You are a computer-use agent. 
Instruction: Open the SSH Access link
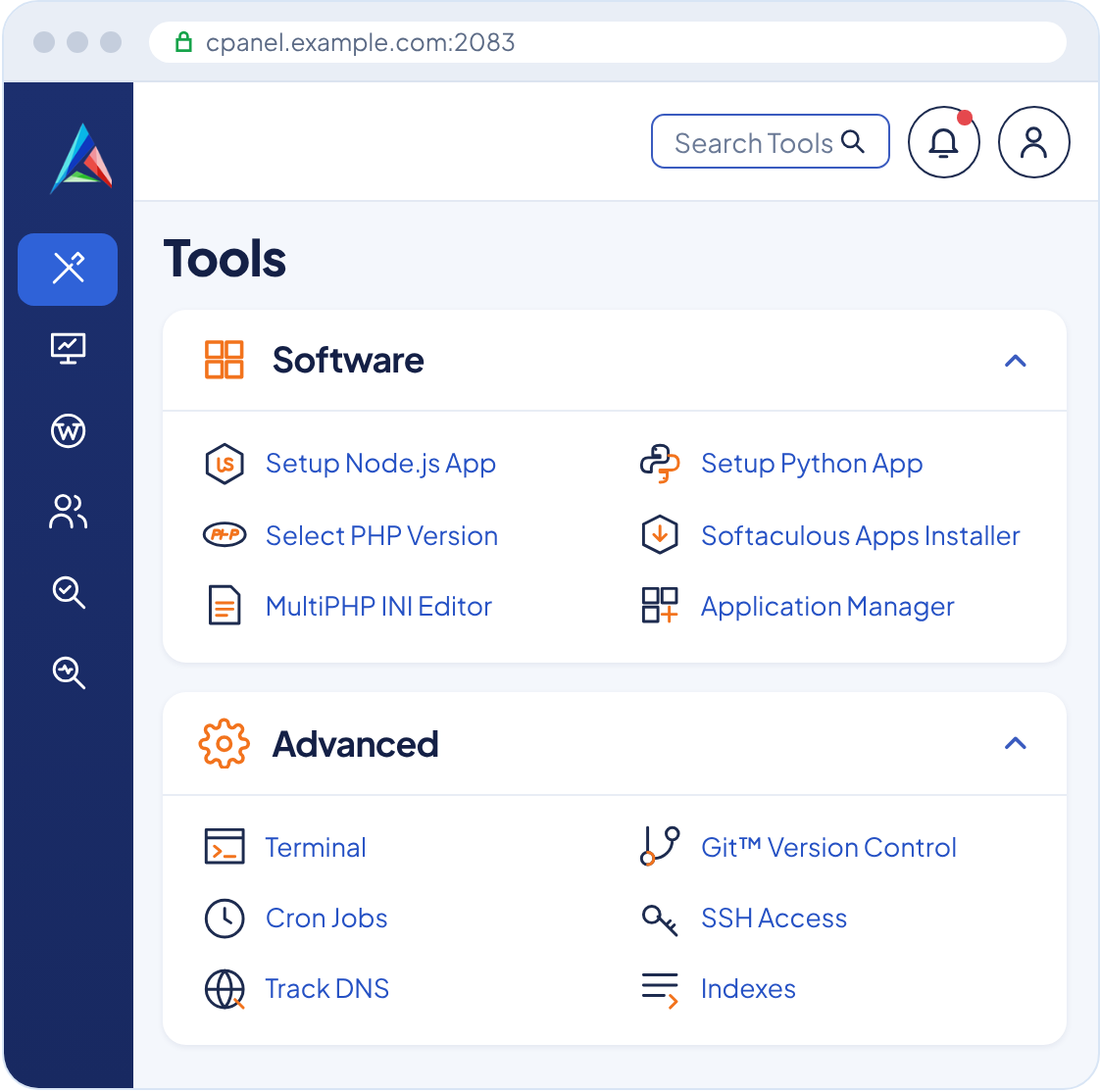775,918
